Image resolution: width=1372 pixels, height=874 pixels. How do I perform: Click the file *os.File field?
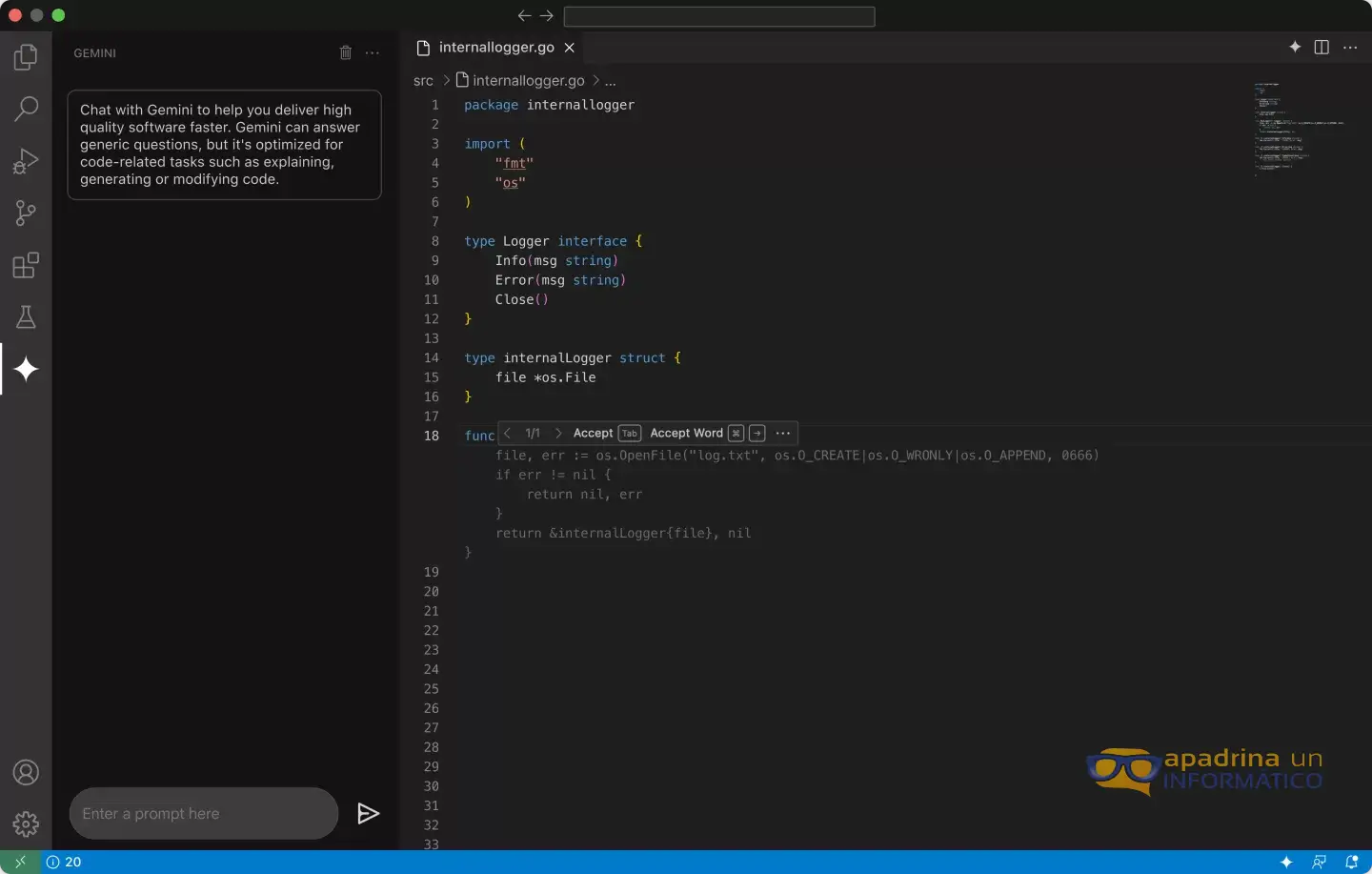tap(545, 377)
